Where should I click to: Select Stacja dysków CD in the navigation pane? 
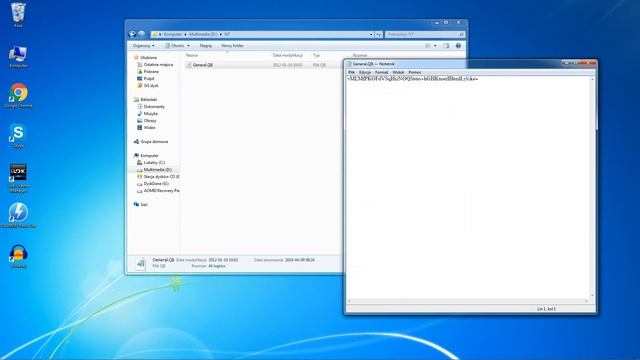[161, 177]
